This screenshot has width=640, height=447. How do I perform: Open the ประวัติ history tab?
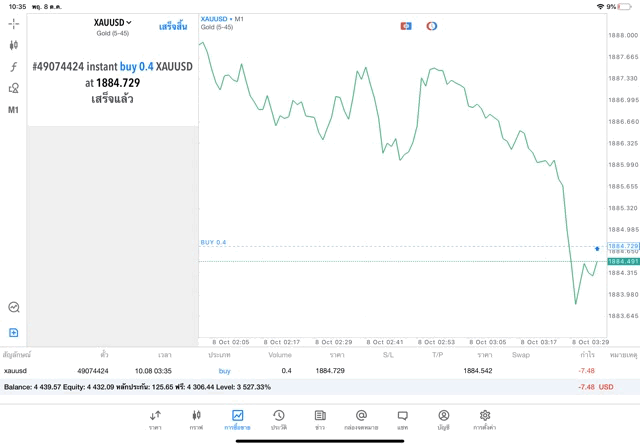pyautogui.click(x=278, y=420)
